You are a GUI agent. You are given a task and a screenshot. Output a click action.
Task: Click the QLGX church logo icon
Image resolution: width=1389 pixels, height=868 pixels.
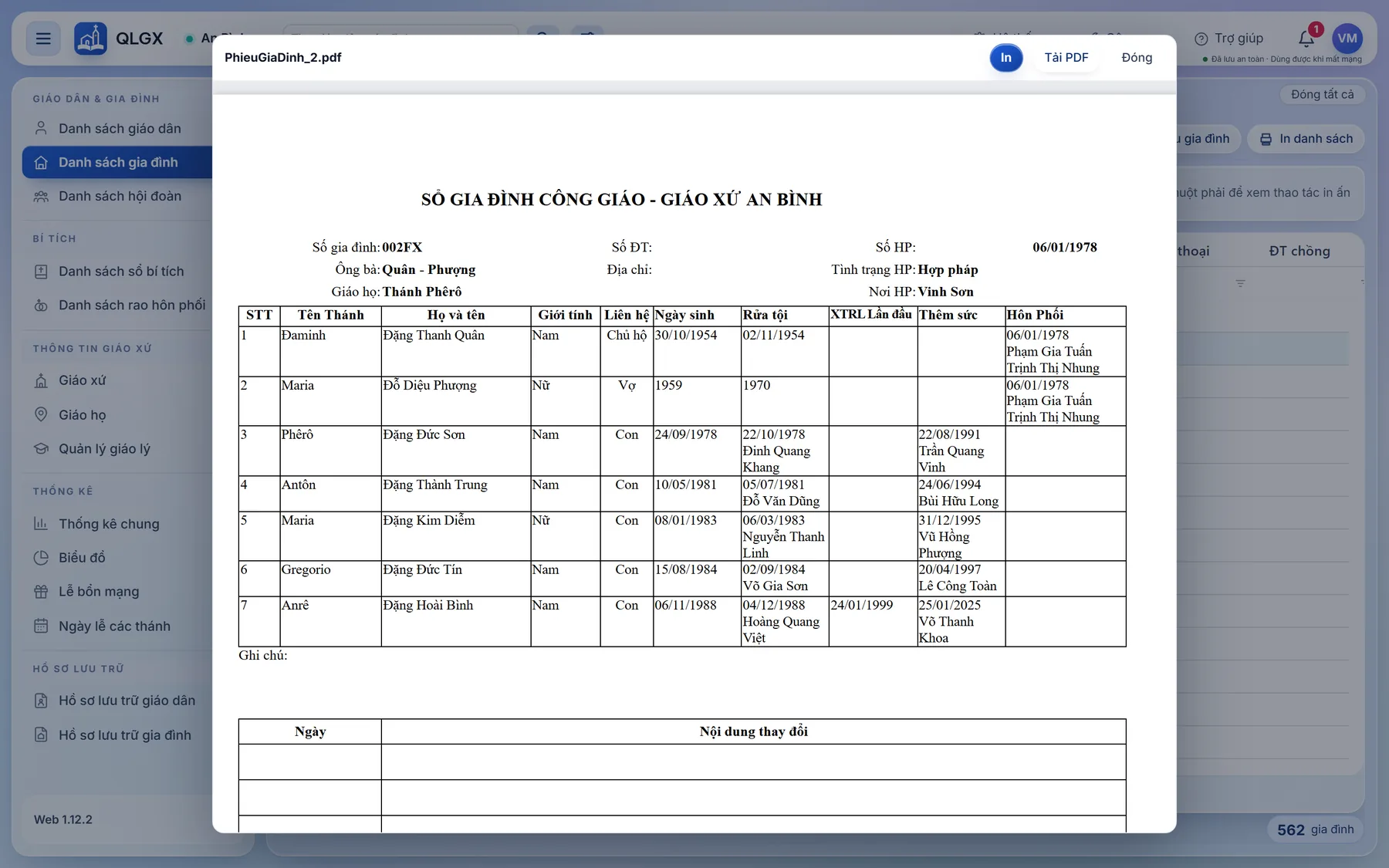pyautogui.click(x=90, y=39)
